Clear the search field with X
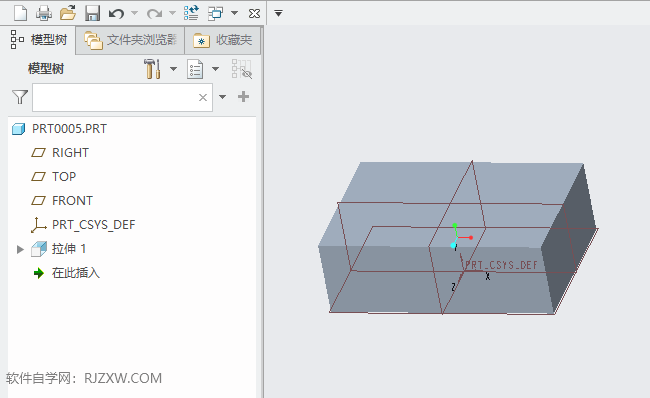This screenshot has width=650, height=398. pos(203,97)
